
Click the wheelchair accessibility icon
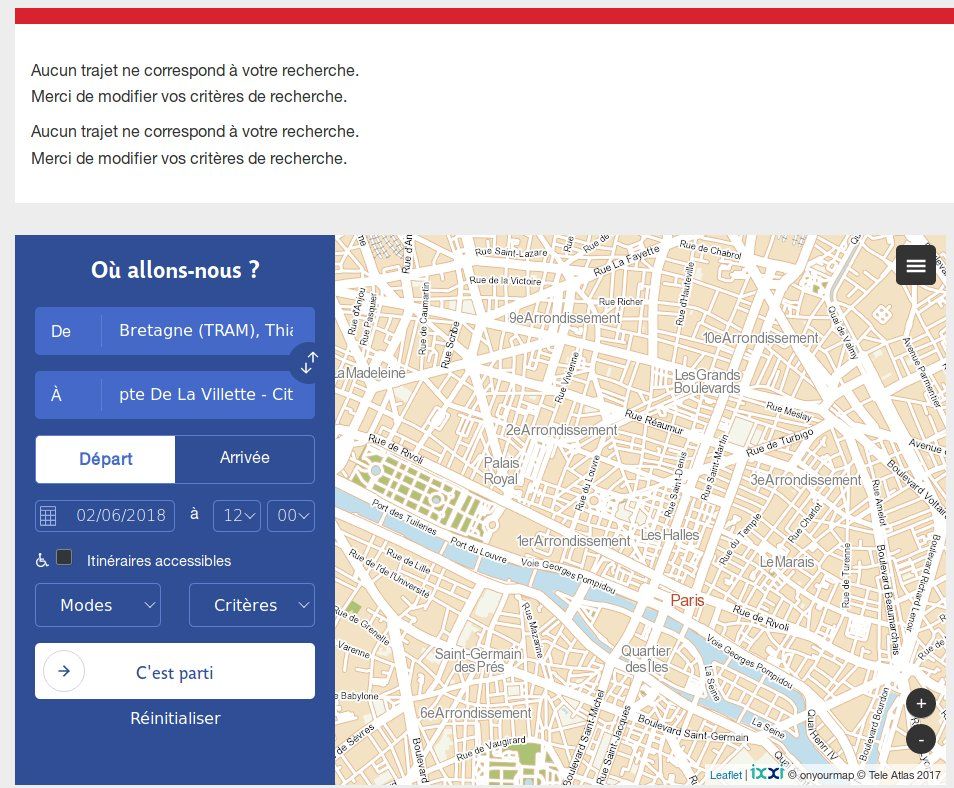point(42,561)
